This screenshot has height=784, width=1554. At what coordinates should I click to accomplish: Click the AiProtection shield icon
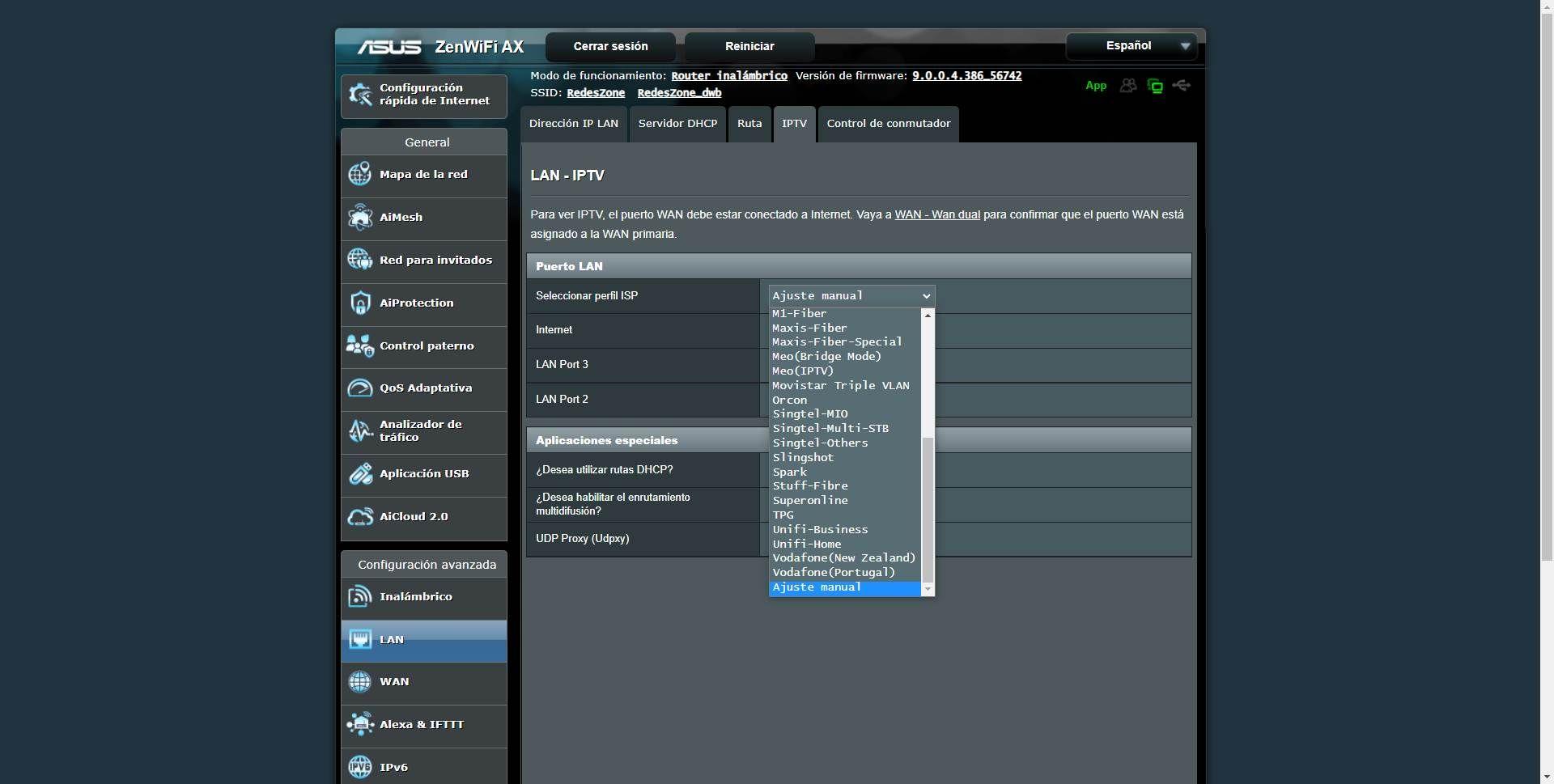[x=360, y=302]
